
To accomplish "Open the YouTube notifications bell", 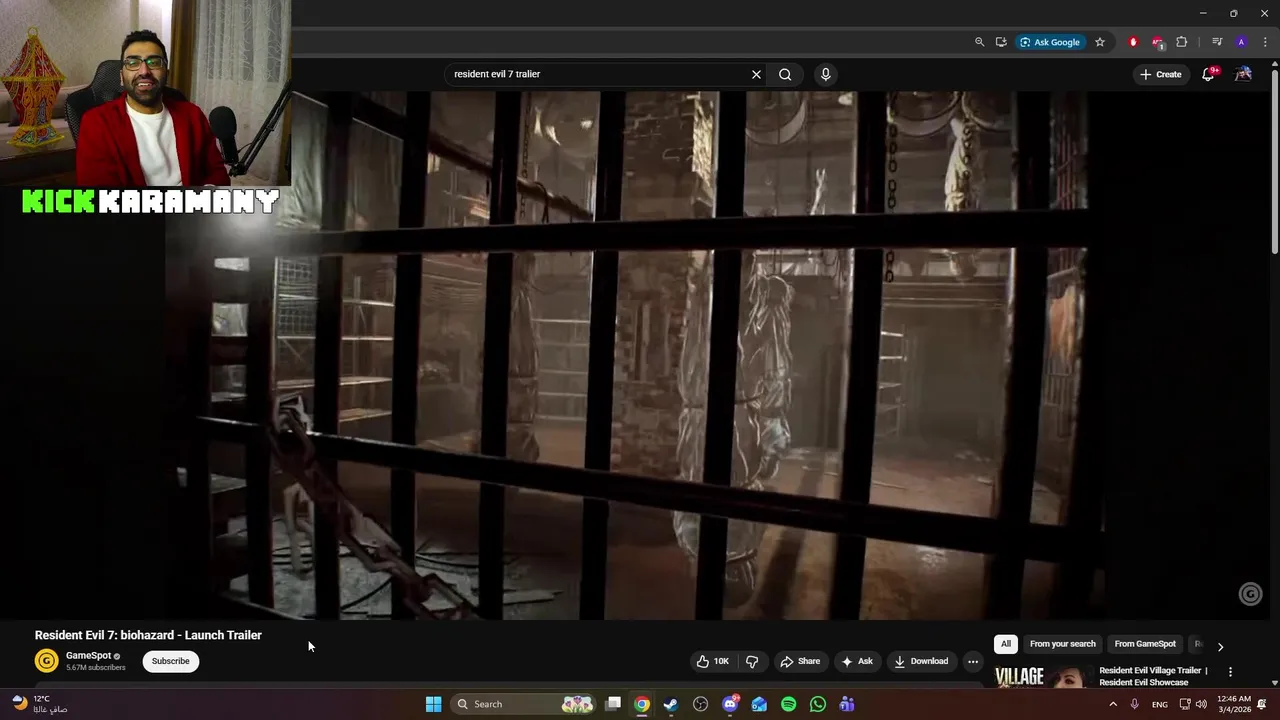I will click(1208, 74).
